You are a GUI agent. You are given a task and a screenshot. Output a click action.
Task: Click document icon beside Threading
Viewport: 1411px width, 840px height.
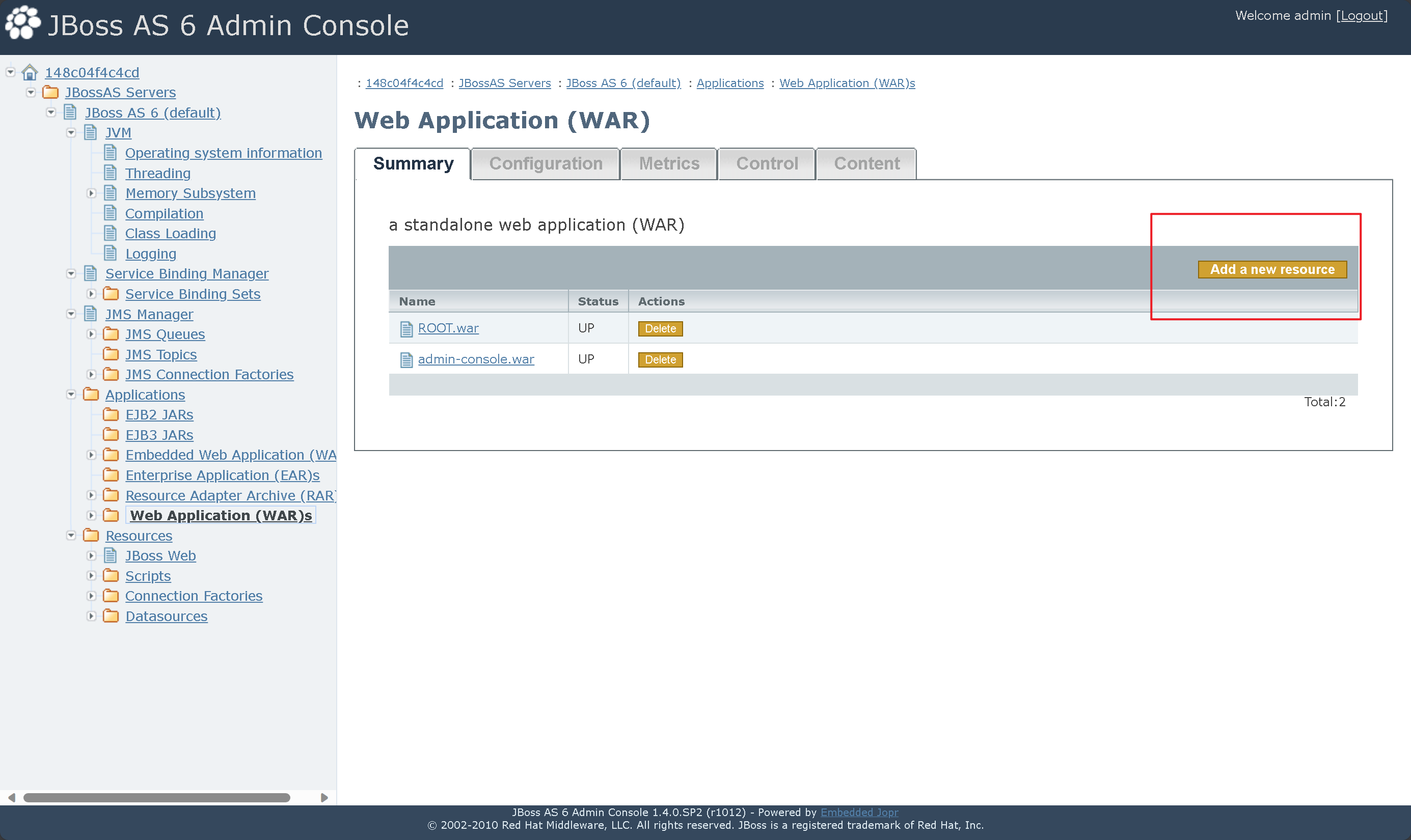111,173
